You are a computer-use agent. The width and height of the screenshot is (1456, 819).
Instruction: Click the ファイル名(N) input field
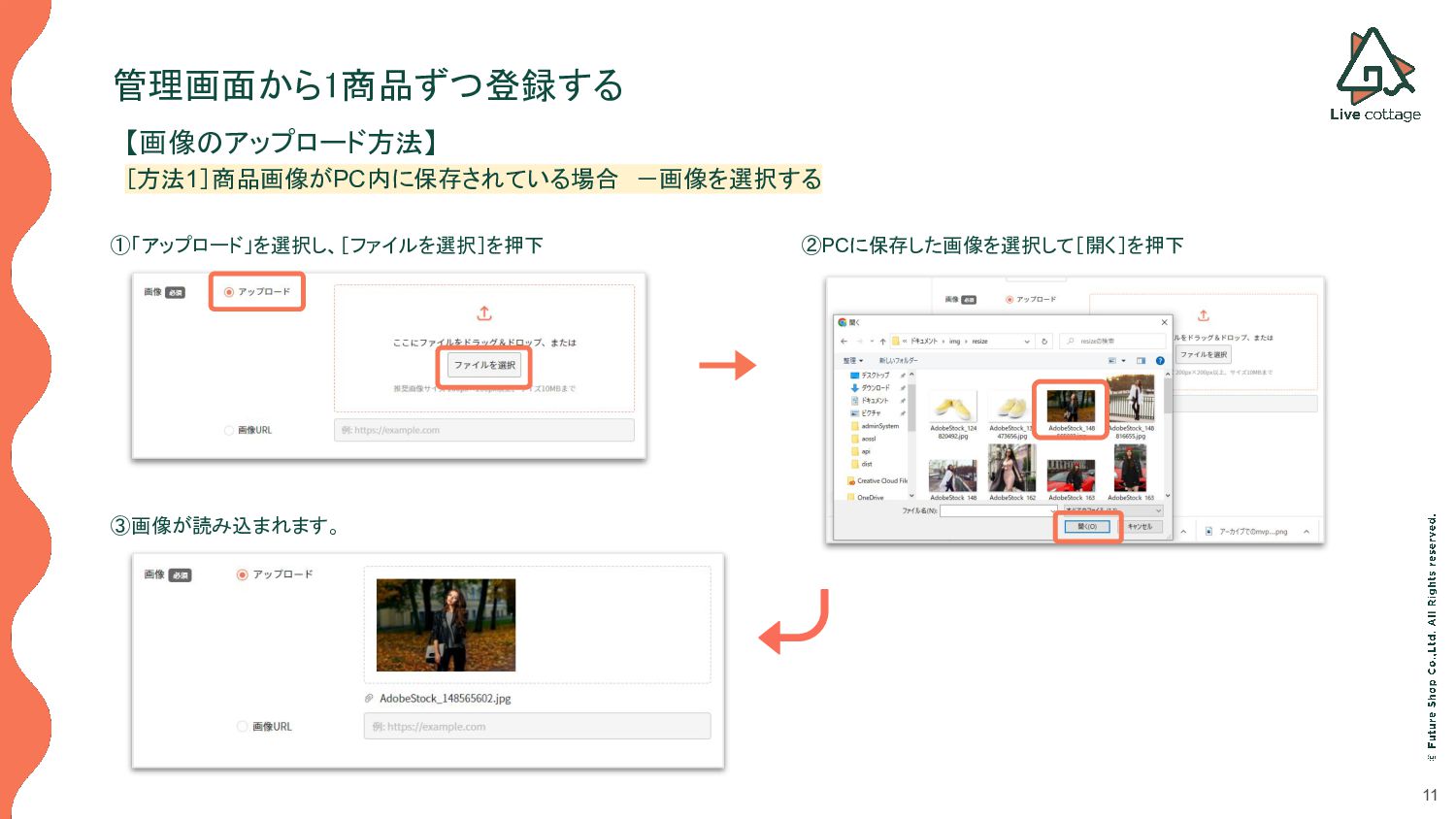point(998,510)
